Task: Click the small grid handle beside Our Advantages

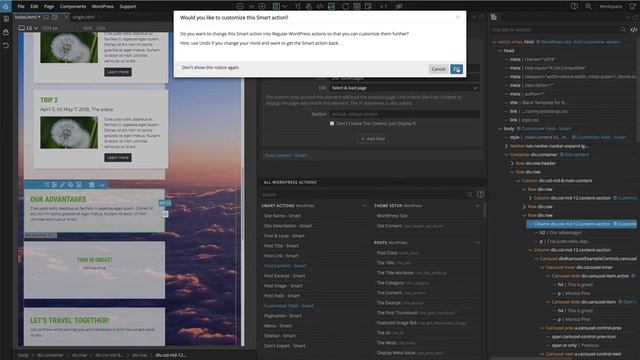Action: [165, 213]
